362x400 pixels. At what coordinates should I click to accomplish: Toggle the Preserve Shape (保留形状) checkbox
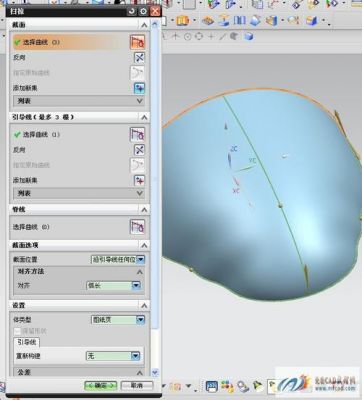point(17,331)
